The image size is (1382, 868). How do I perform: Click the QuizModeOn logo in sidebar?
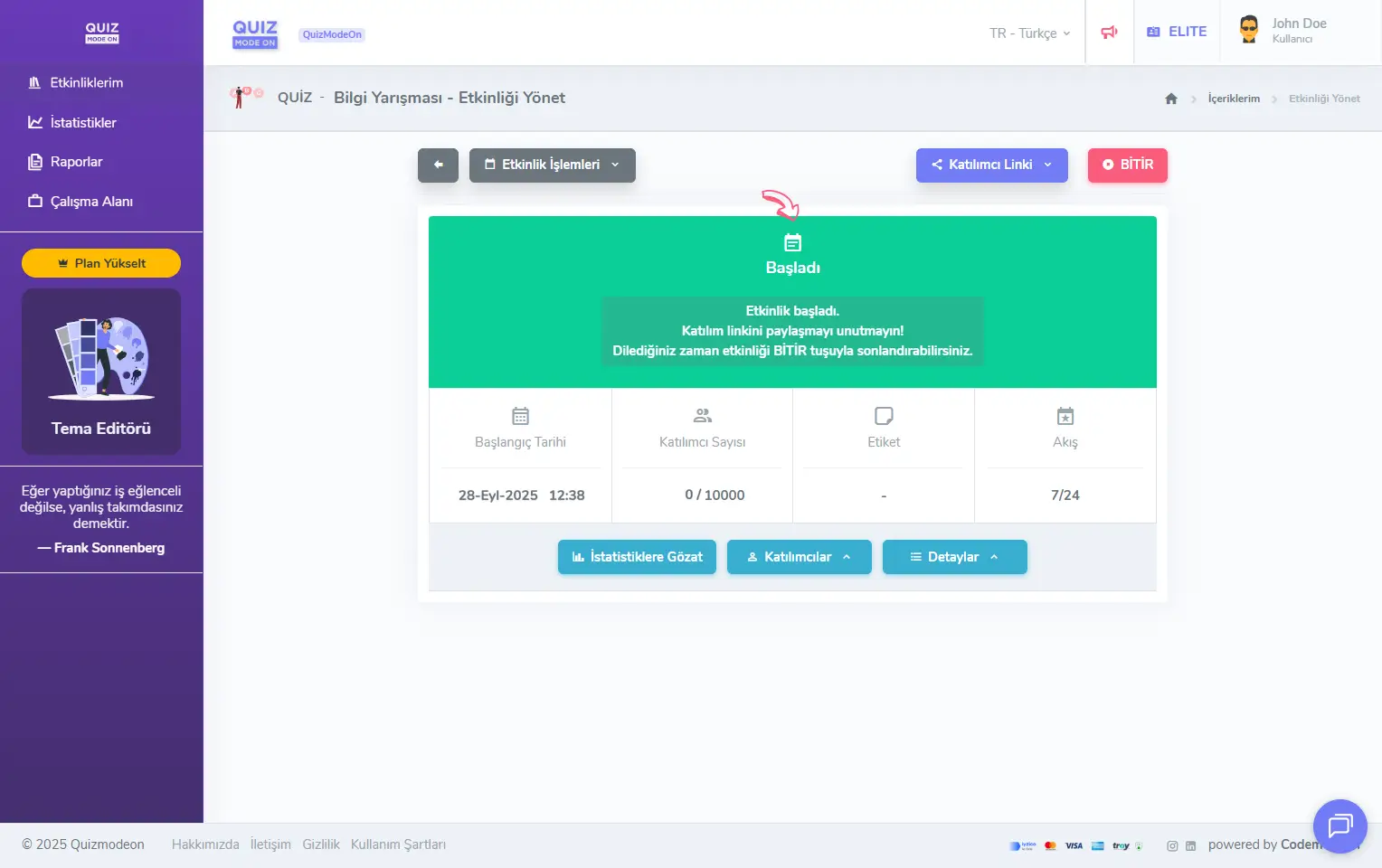(x=101, y=33)
